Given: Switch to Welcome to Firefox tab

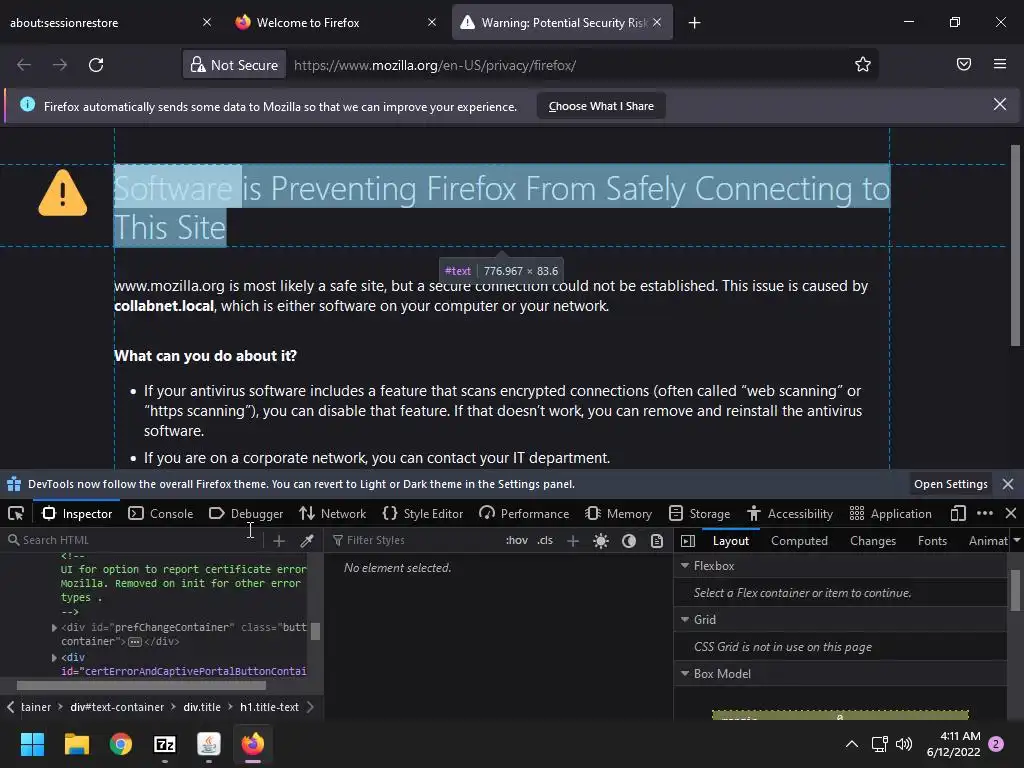Looking at the screenshot, I should click(336, 23).
